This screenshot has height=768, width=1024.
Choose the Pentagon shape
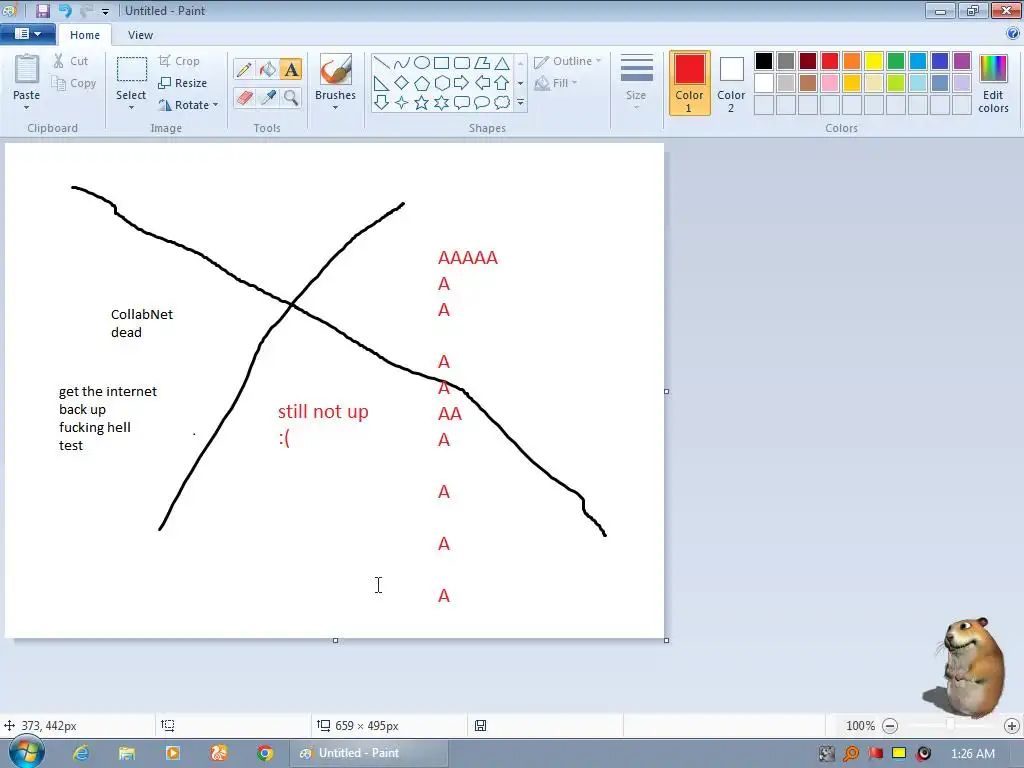[x=422, y=83]
